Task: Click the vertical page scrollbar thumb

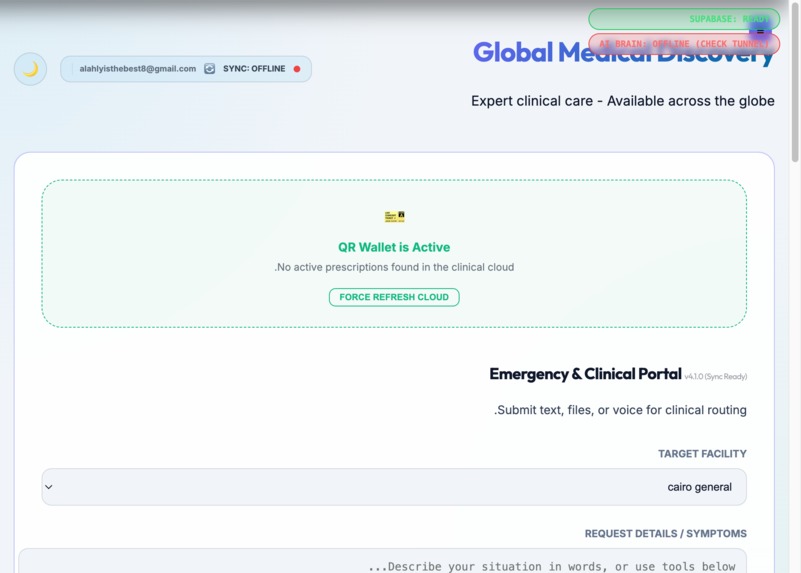Action: tap(795, 82)
